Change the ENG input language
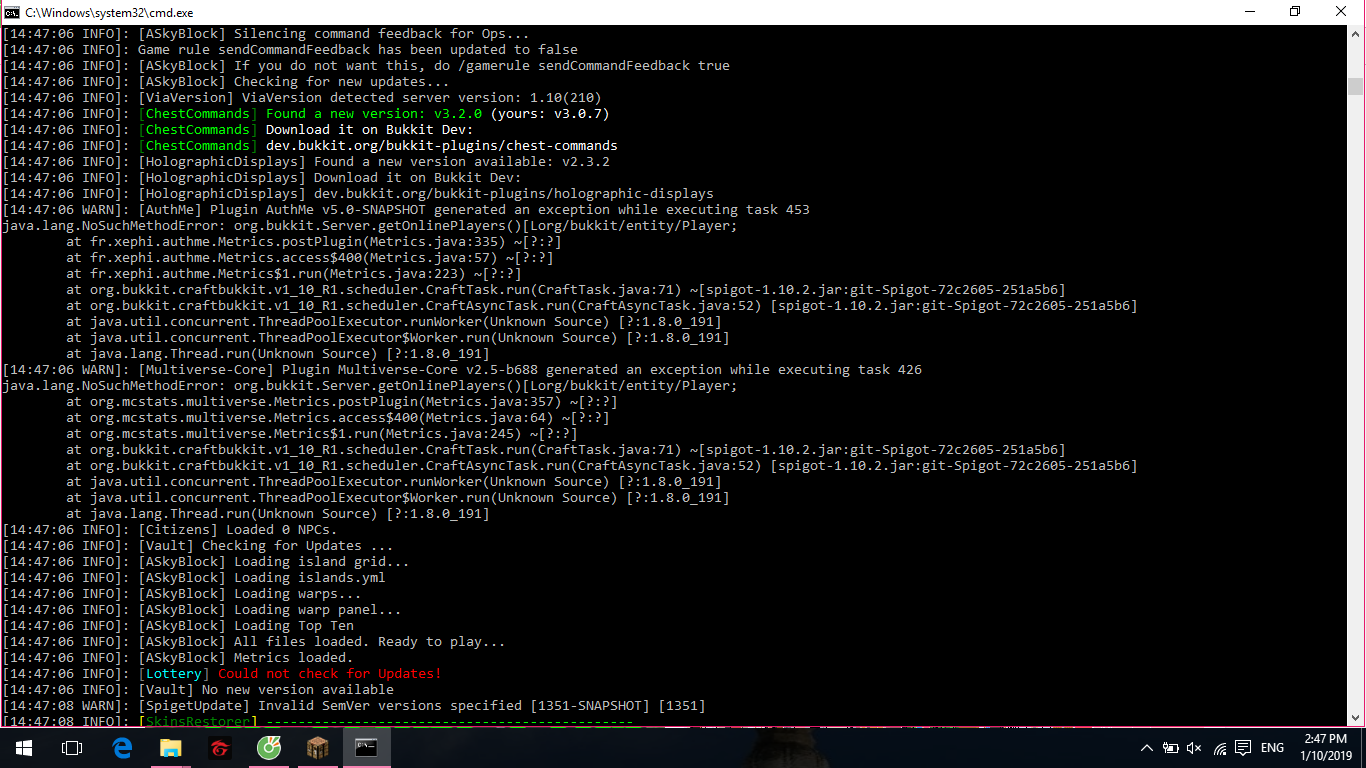Viewport: 1366px width, 768px height. [1272, 748]
